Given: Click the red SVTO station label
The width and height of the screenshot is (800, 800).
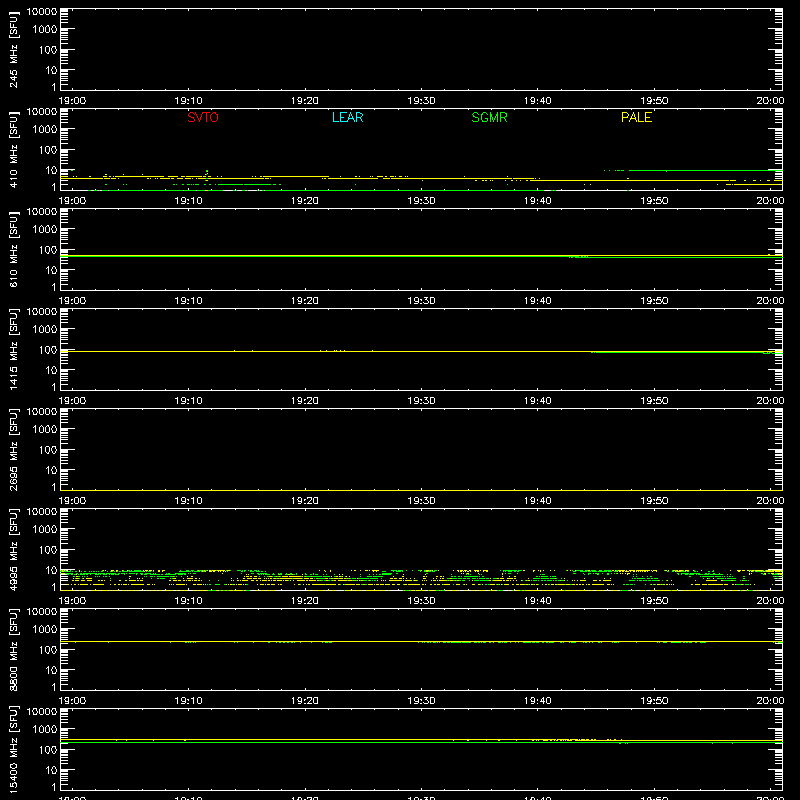Looking at the screenshot, I should pyautogui.click(x=203, y=117).
